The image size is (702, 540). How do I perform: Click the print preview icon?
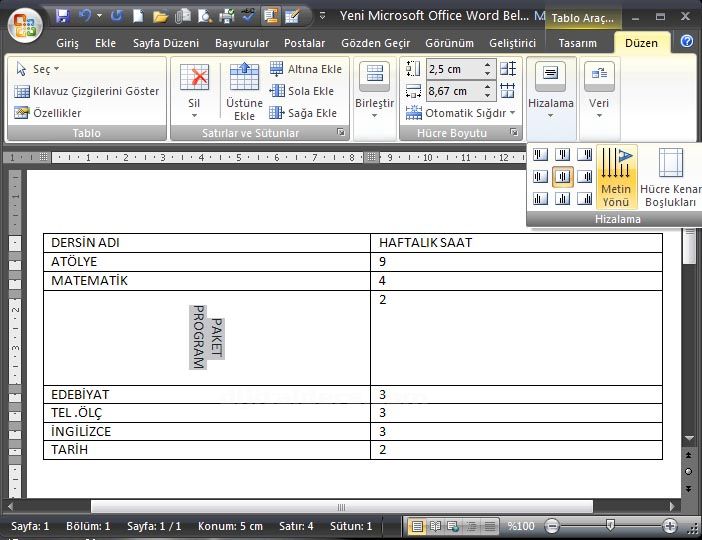click(204, 17)
